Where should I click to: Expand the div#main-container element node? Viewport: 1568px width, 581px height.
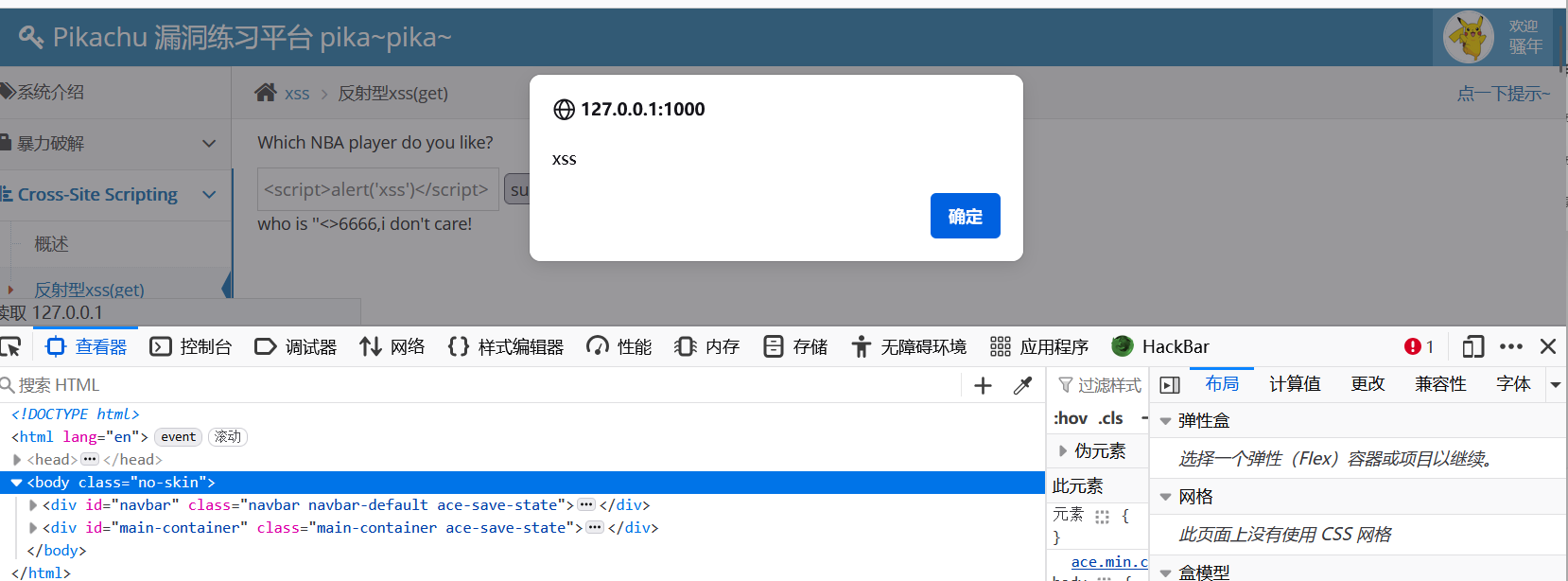34,528
